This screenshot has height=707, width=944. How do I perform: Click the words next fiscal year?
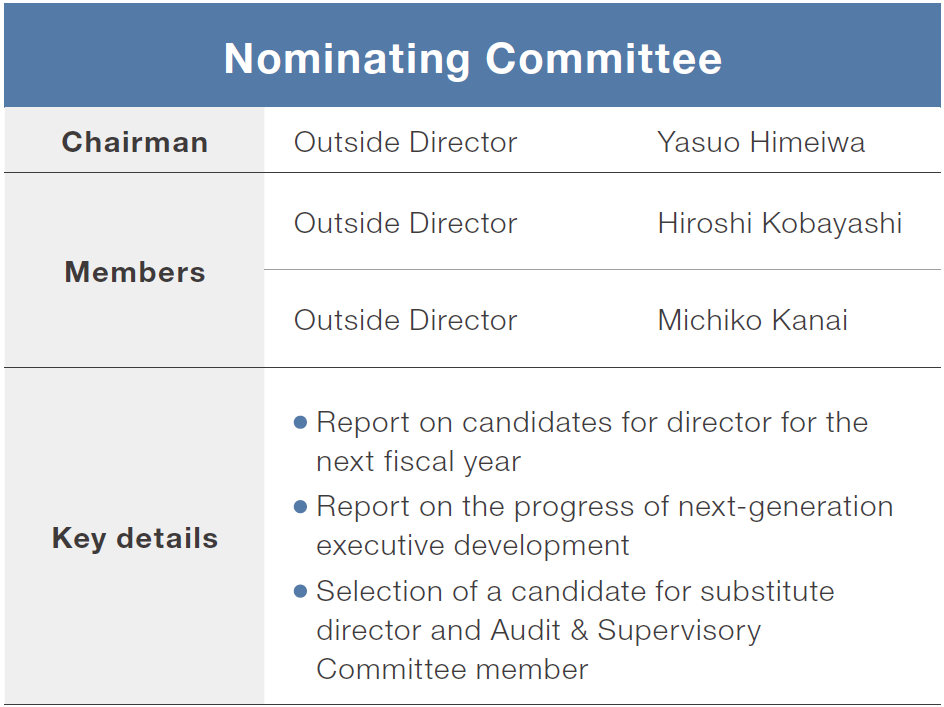point(418,461)
